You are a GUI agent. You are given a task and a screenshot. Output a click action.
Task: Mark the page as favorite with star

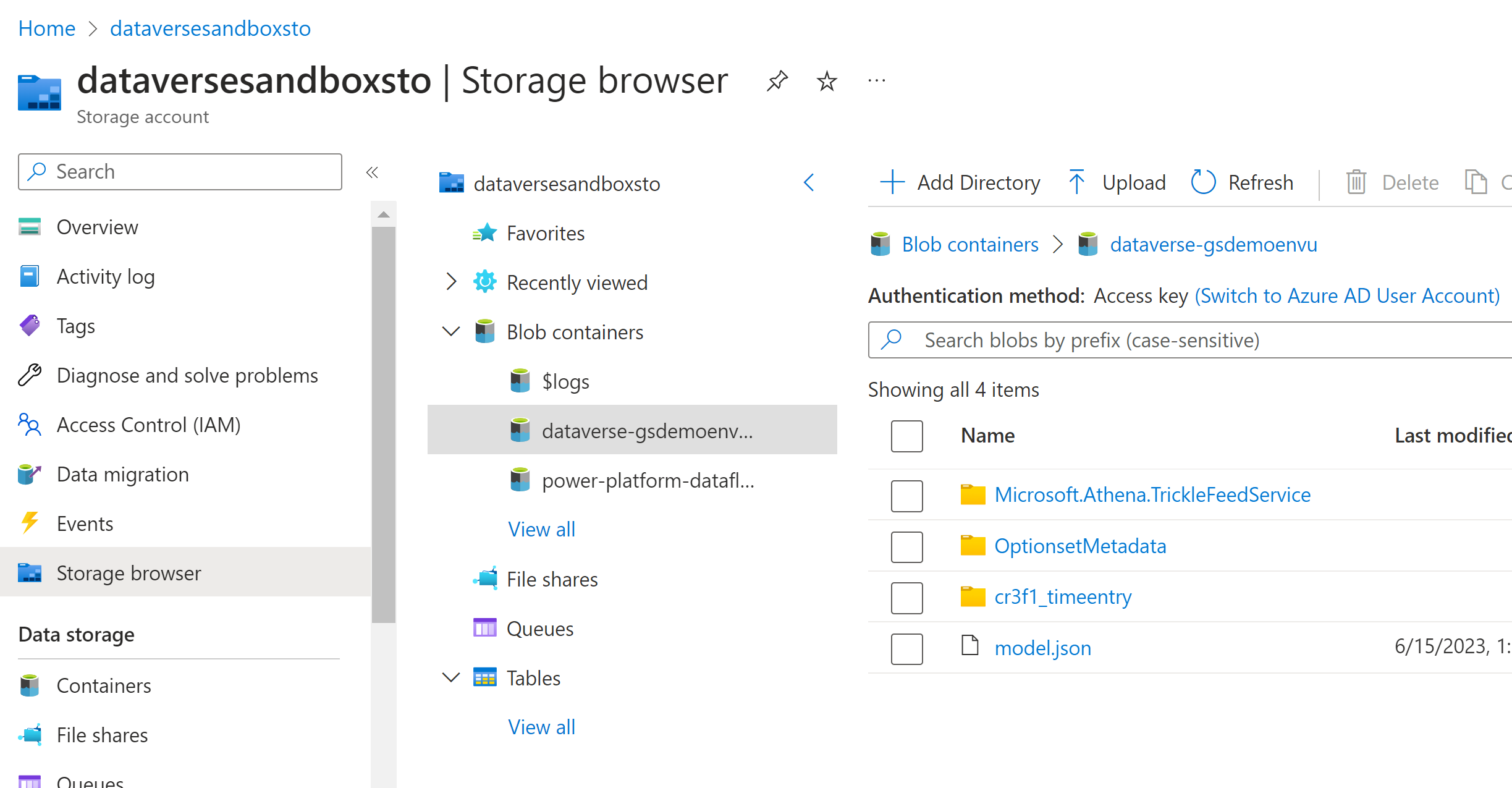pyautogui.click(x=826, y=81)
